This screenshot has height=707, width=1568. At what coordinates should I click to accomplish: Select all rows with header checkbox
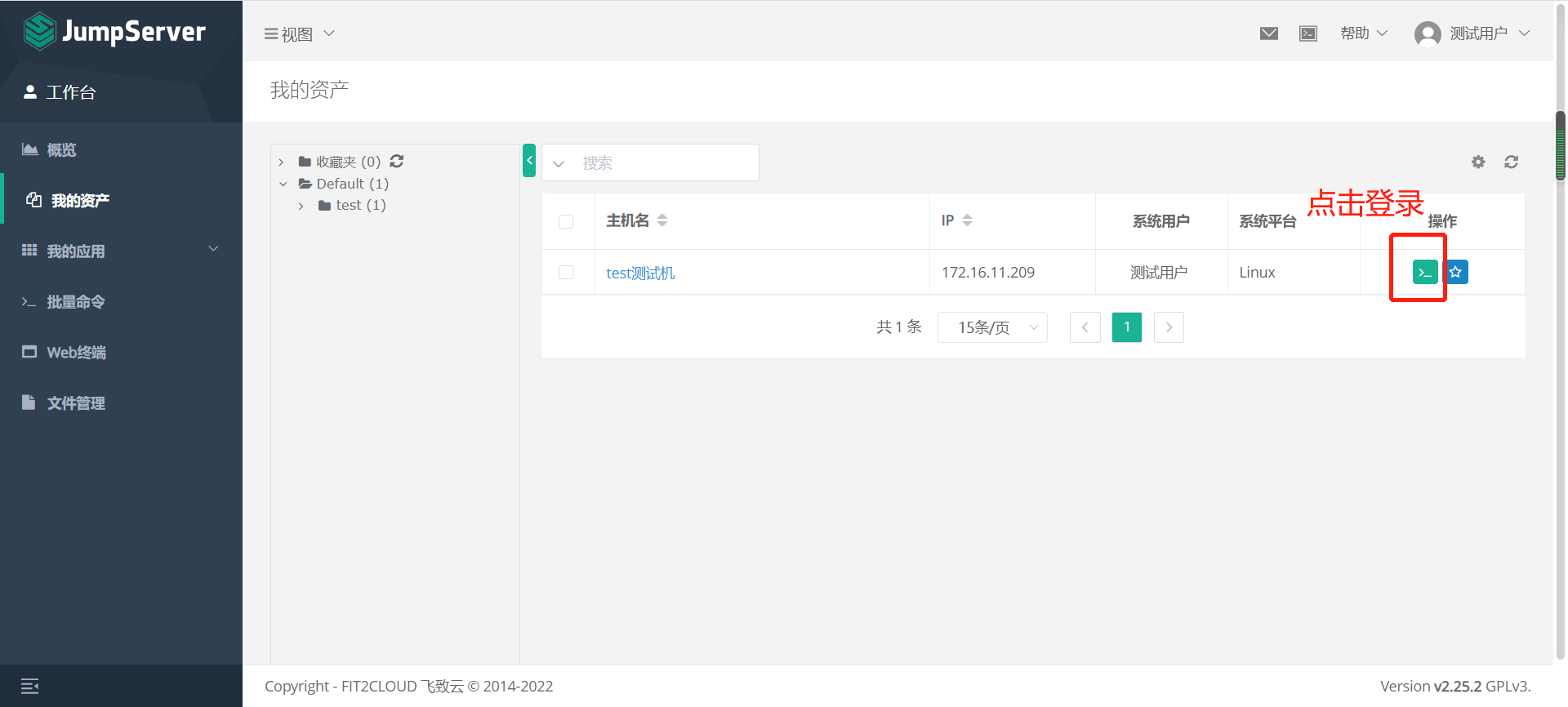[x=566, y=221]
